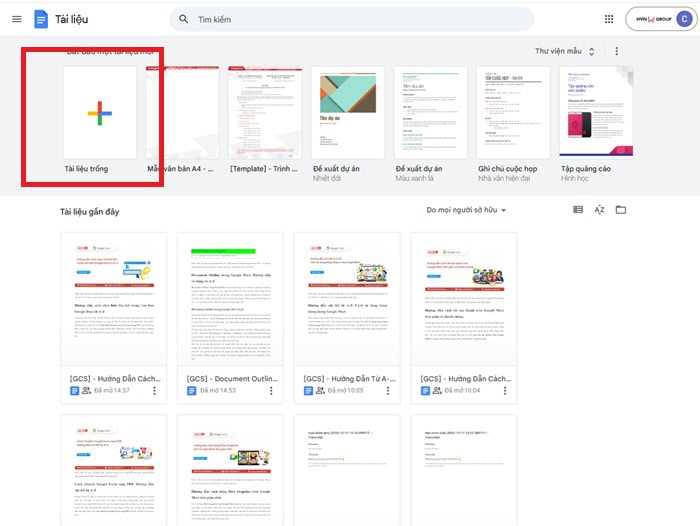Screen dimensions: 700x526
Task: Expand the Thư viện mẫu template gallery
Action: pos(565,51)
